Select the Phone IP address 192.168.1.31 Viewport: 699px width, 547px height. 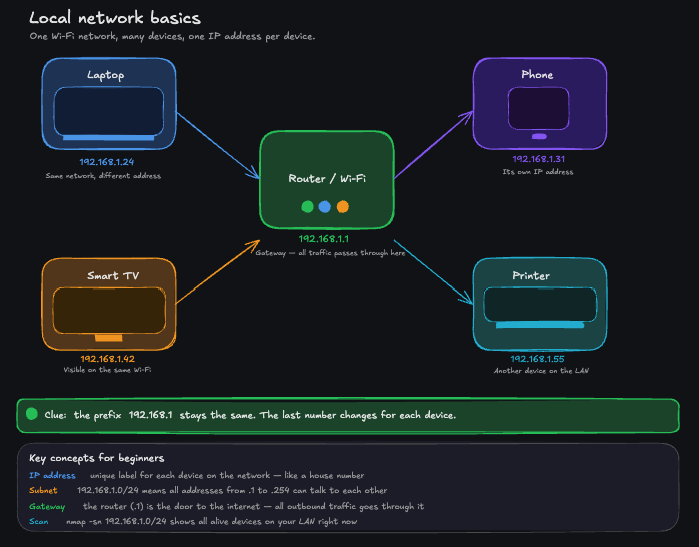tap(538, 159)
